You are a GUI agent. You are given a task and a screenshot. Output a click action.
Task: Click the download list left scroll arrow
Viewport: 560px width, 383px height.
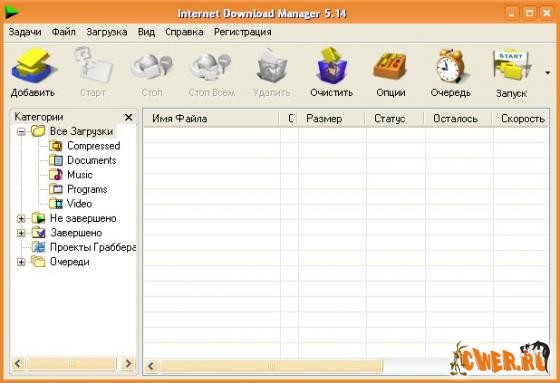(x=151, y=366)
